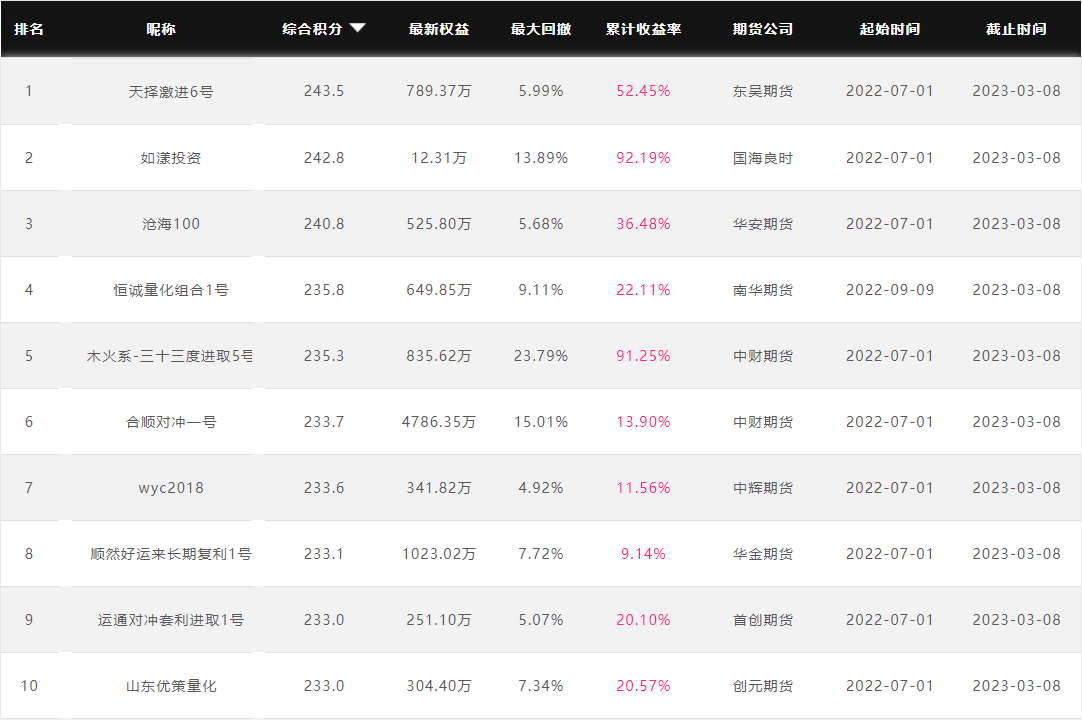Select the 789.37万 equity value
This screenshot has height=720, width=1082.
(x=439, y=91)
